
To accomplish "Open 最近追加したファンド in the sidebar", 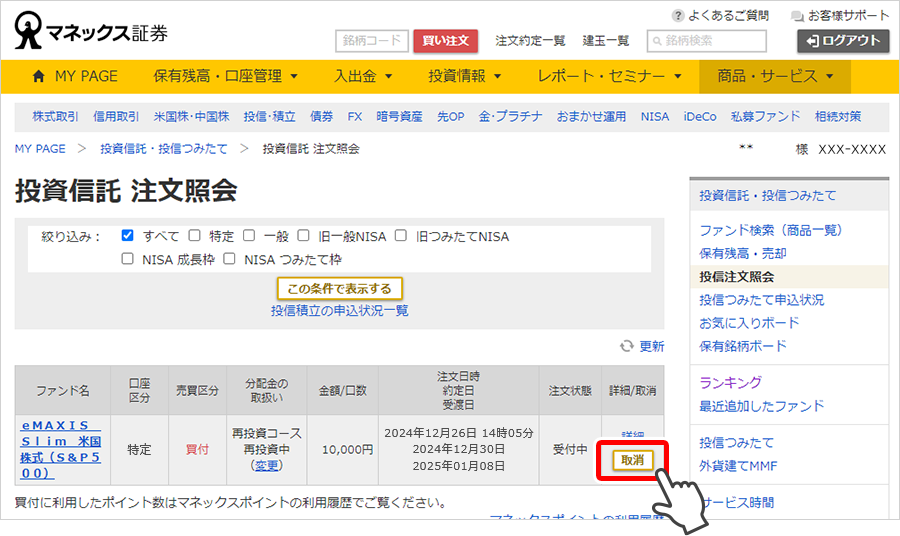I will coord(761,406).
